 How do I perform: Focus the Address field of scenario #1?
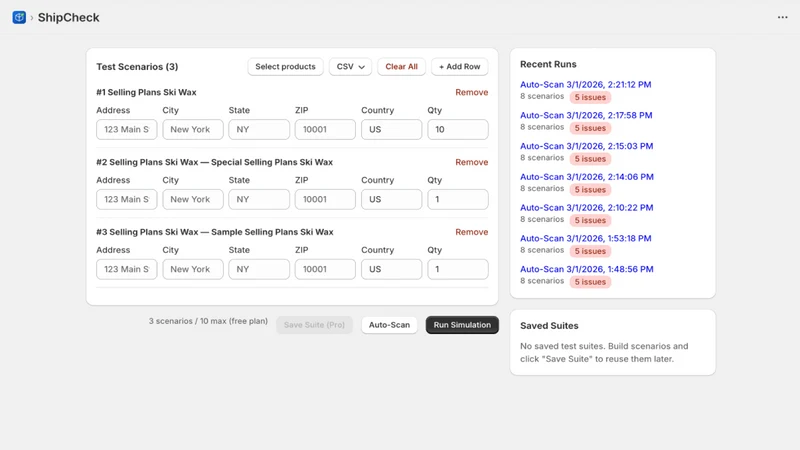point(127,130)
